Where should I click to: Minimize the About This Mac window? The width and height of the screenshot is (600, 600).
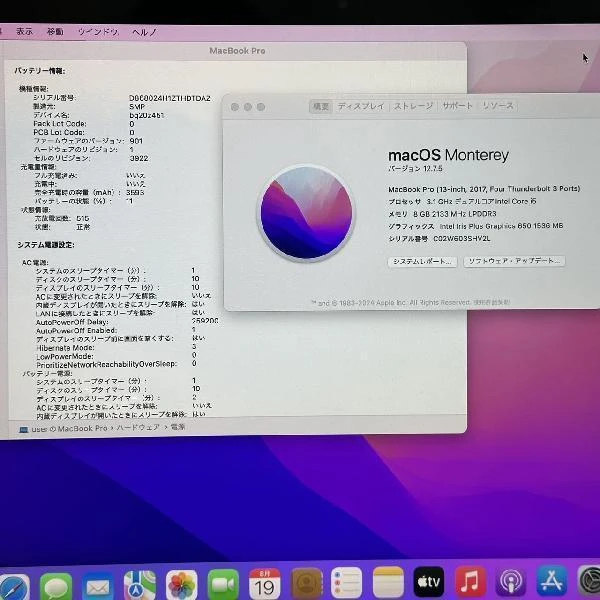tap(248, 107)
